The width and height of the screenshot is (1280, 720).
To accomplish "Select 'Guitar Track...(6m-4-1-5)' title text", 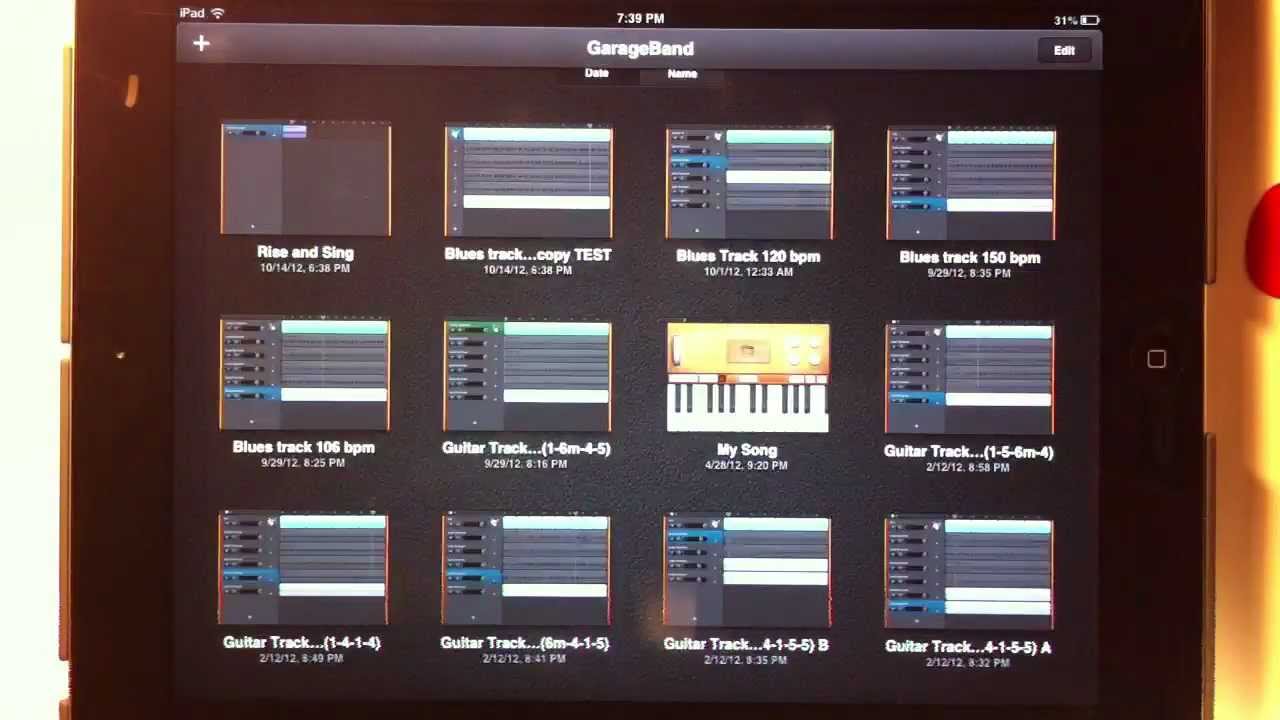I will 525,643.
